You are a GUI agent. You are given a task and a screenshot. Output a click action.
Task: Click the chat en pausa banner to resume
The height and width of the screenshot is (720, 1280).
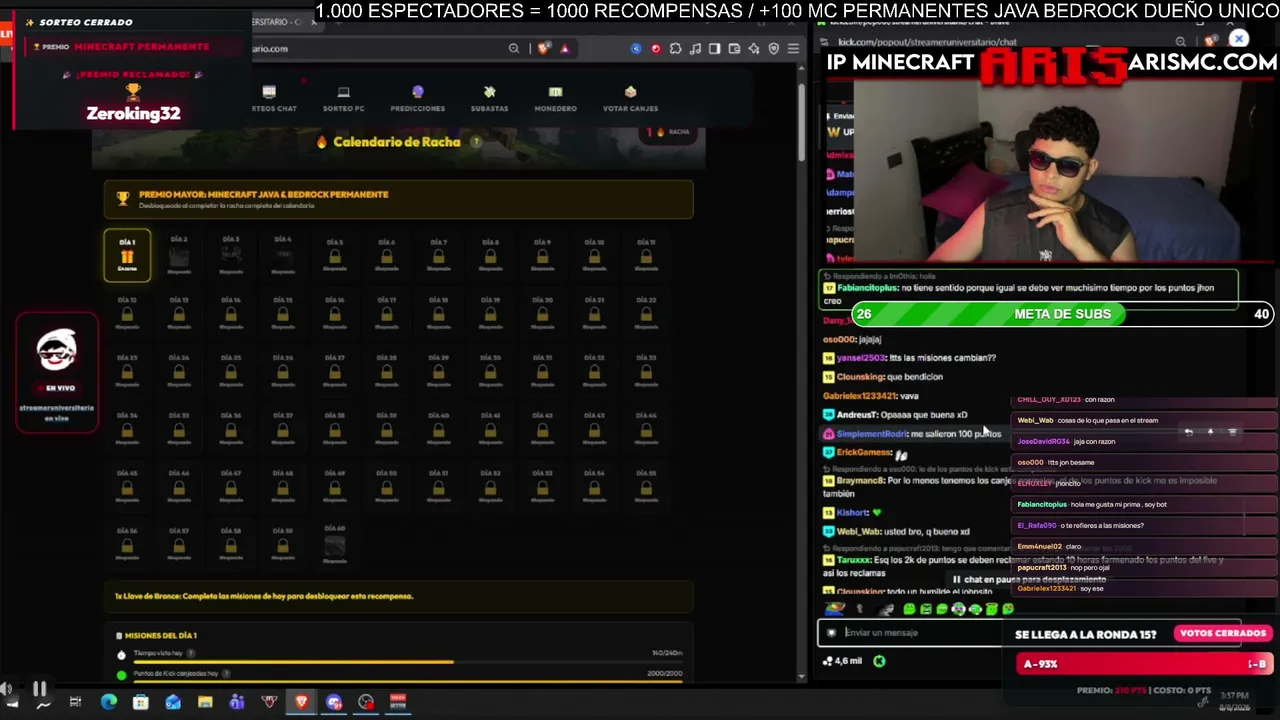[1030, 579]
